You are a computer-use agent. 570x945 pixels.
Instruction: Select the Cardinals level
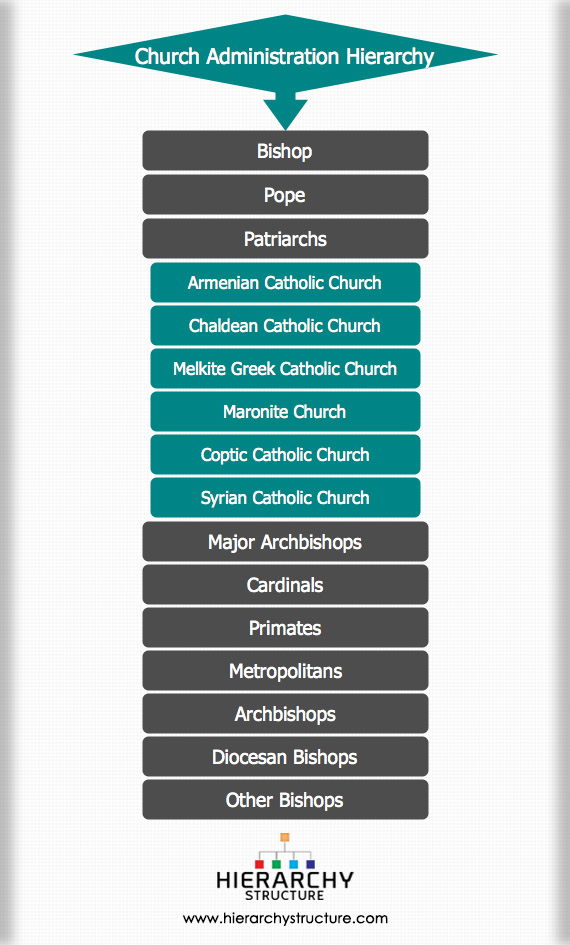point(285,585)
